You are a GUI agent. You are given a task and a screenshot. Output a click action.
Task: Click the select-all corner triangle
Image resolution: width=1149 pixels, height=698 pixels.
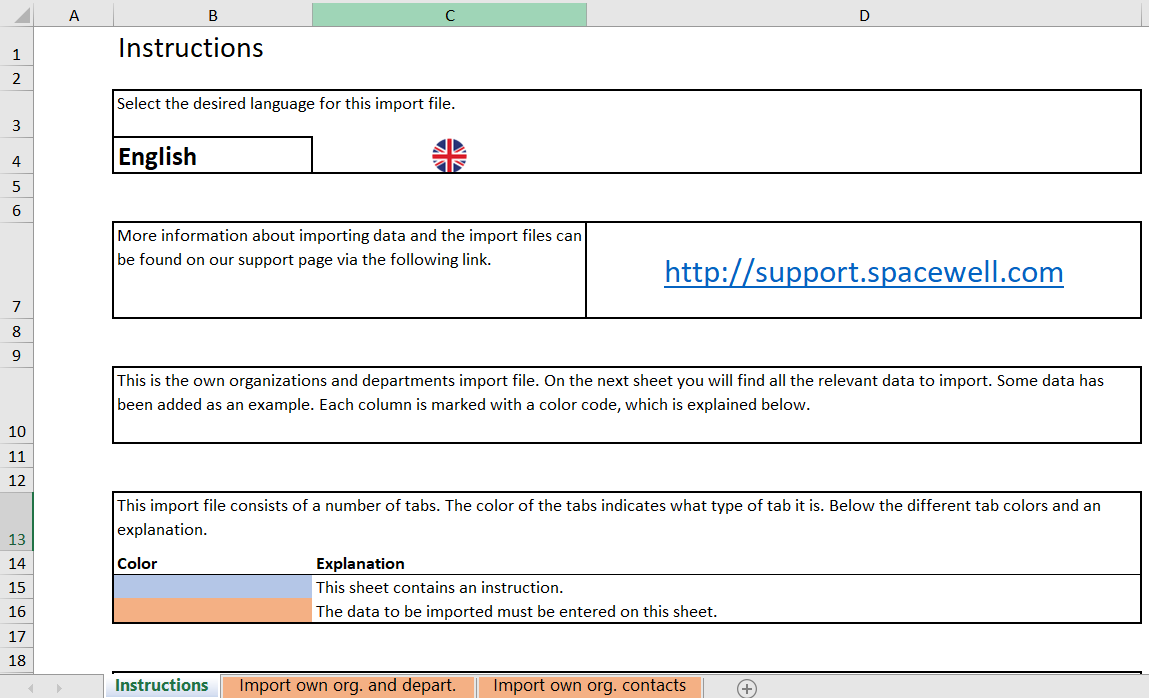(x=22, y=15)
